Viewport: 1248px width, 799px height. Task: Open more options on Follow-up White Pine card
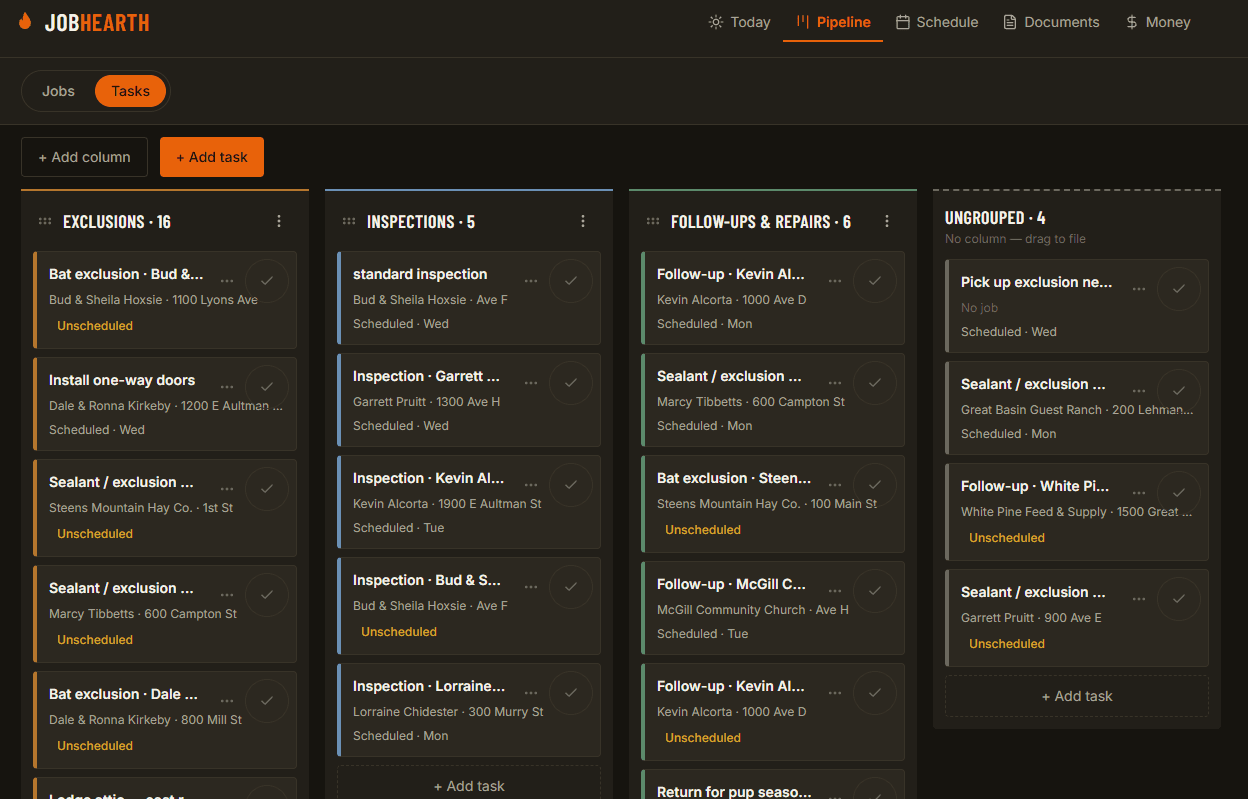click(1140, 493)
